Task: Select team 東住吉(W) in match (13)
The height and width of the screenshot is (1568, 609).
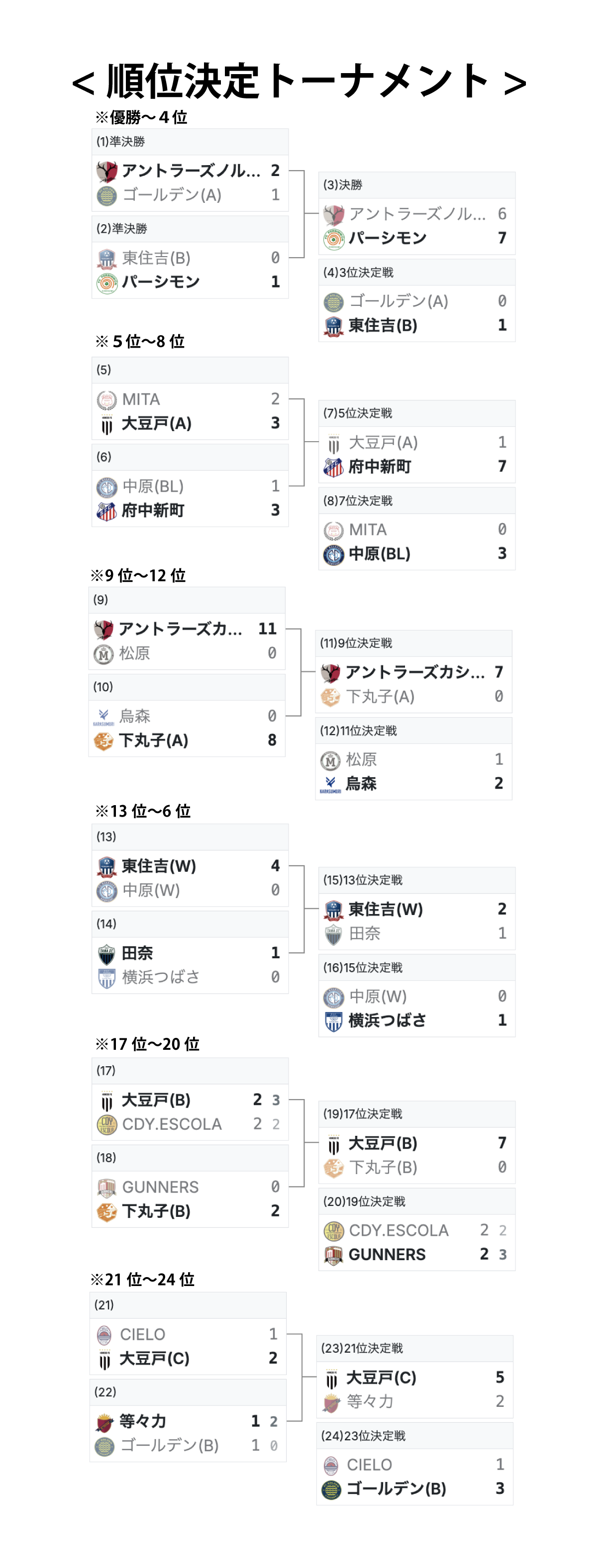Action: click(159, 866)
